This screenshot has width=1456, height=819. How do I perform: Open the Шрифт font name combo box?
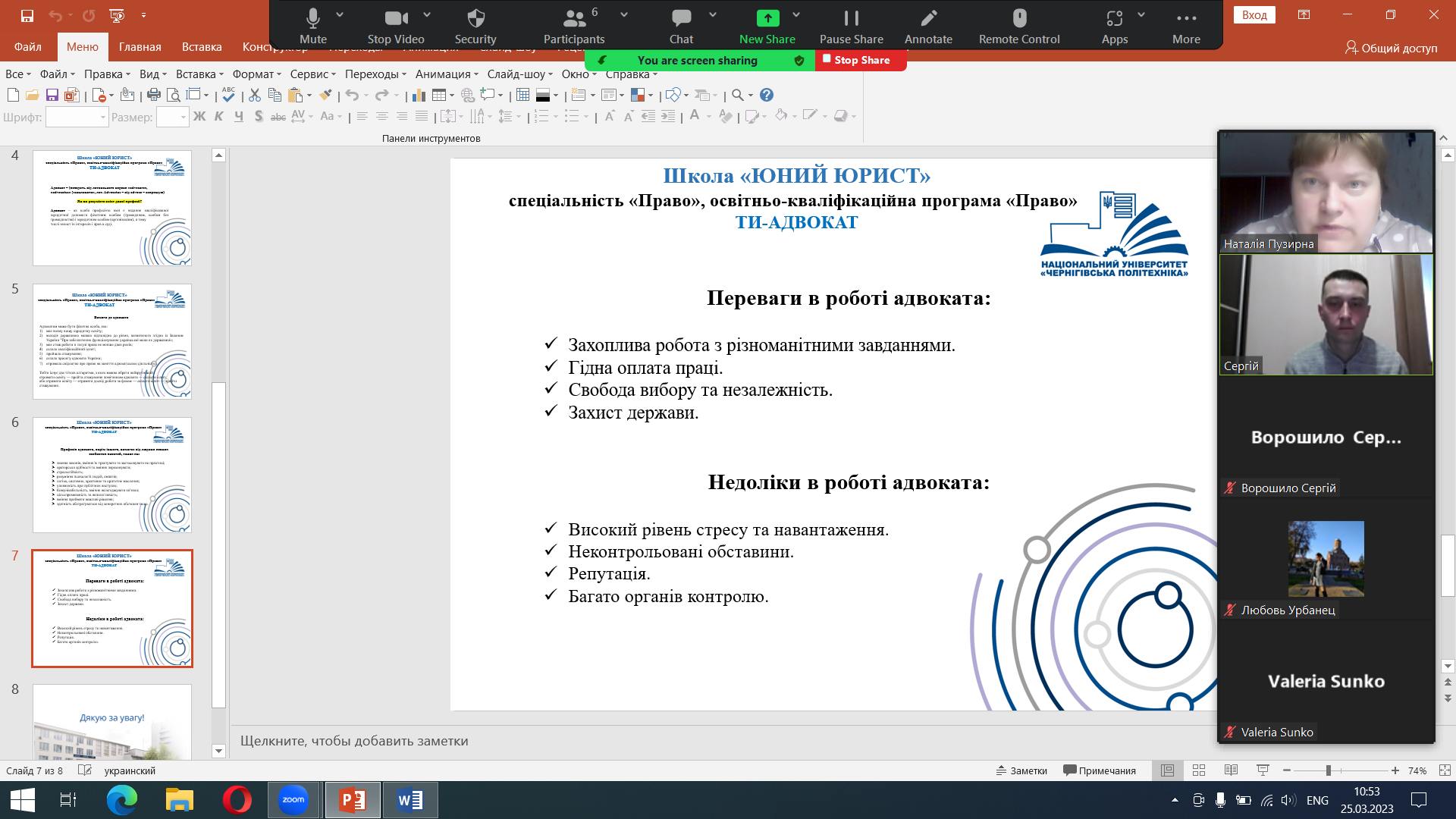(77, 117)
